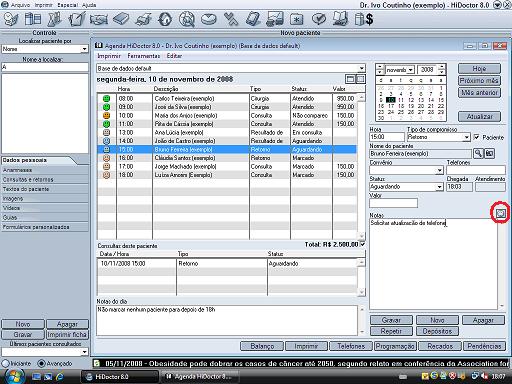The width and height of the screenshot is (512, 384).
Task: Click the handheld PDA toolbar icon
Action: click(x=253, y=19)
